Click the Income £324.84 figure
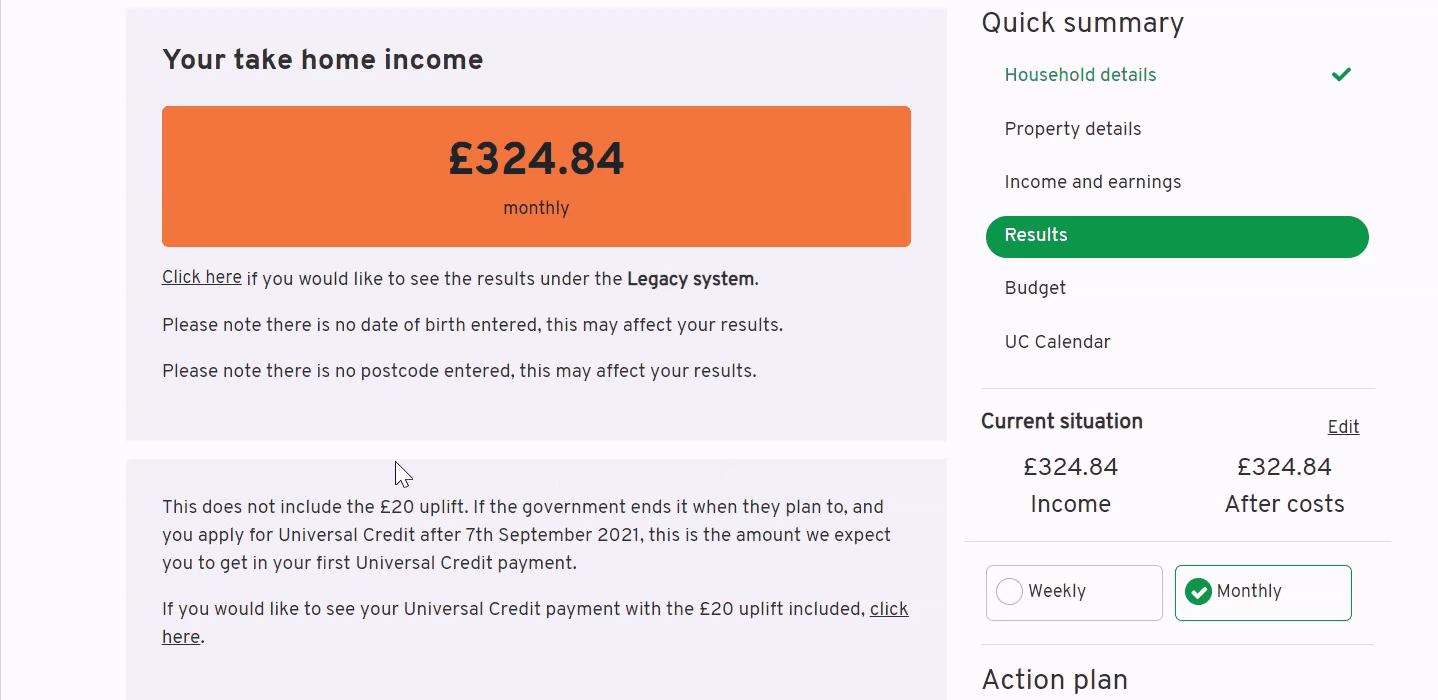The image size is (1438, 700). point(1070,467)
